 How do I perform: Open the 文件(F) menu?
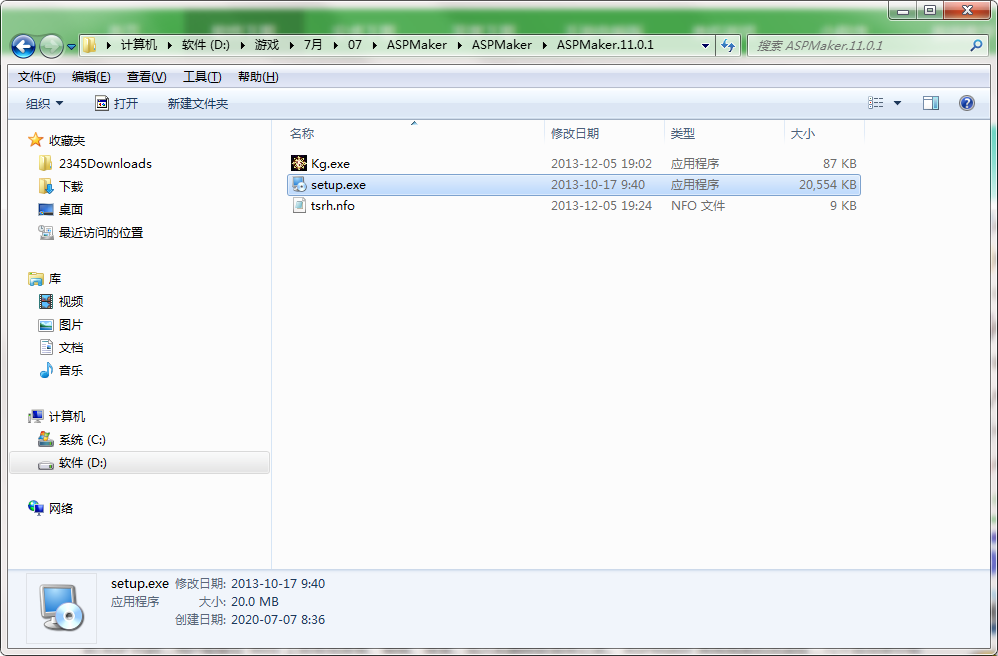[36, 77]
